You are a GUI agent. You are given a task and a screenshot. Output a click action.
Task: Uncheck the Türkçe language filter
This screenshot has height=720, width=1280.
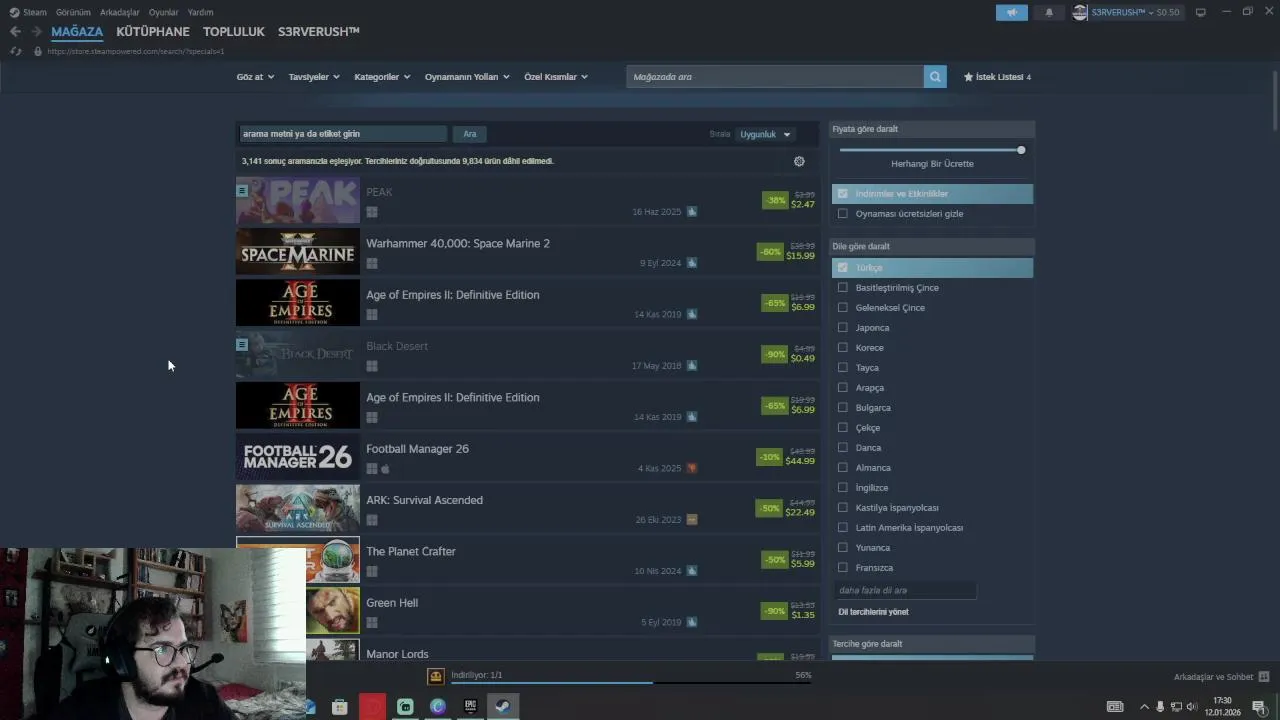(x=843, y=268)
